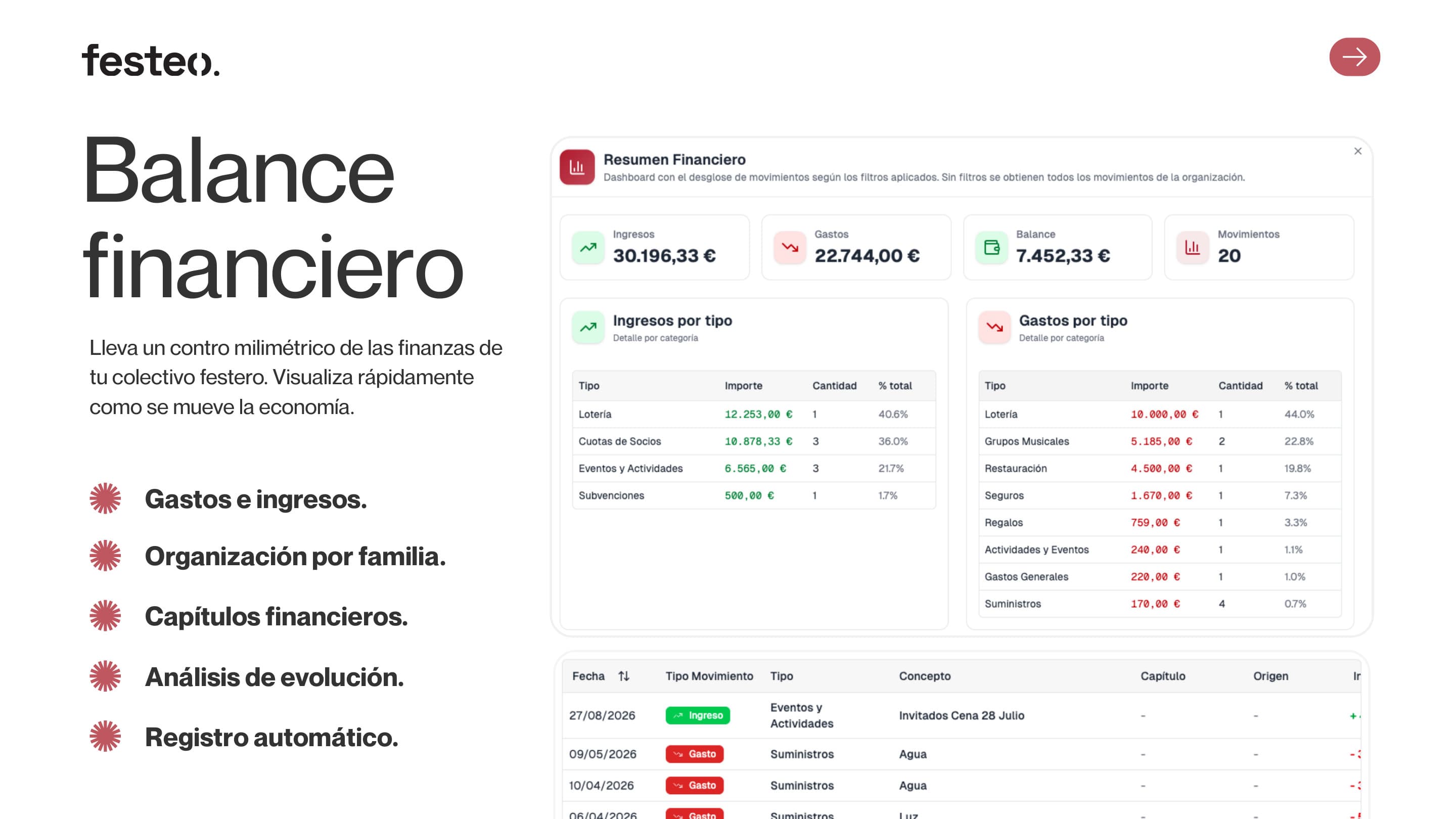Click the Fecha column header
This screenshot has height=819, width=1456.
click(x=588, y=676)
